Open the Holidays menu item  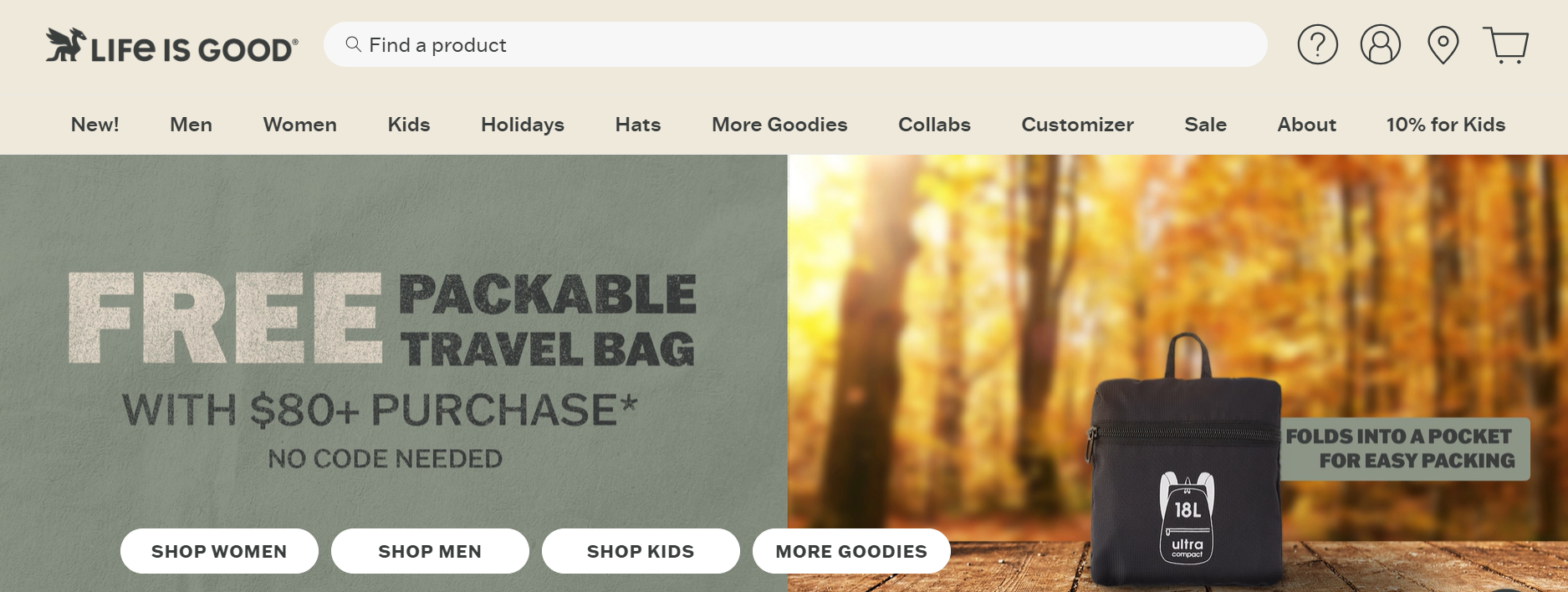pos(522,125)
